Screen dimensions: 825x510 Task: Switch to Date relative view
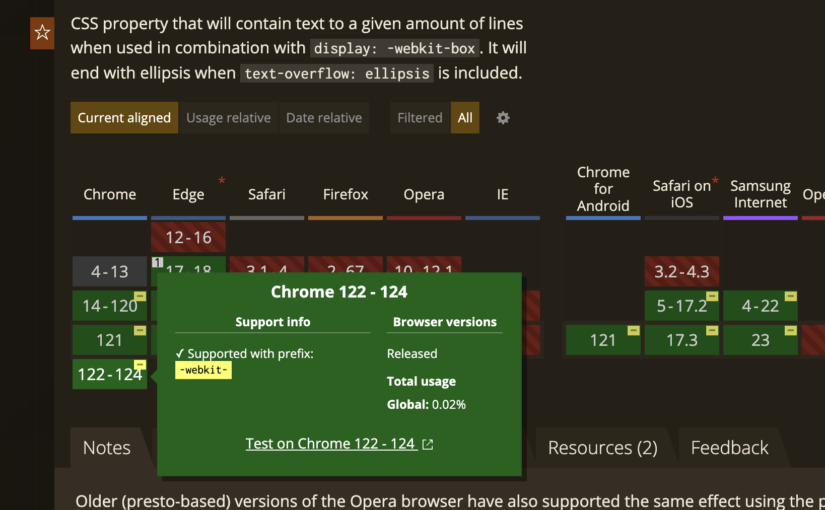pos(324,118)
